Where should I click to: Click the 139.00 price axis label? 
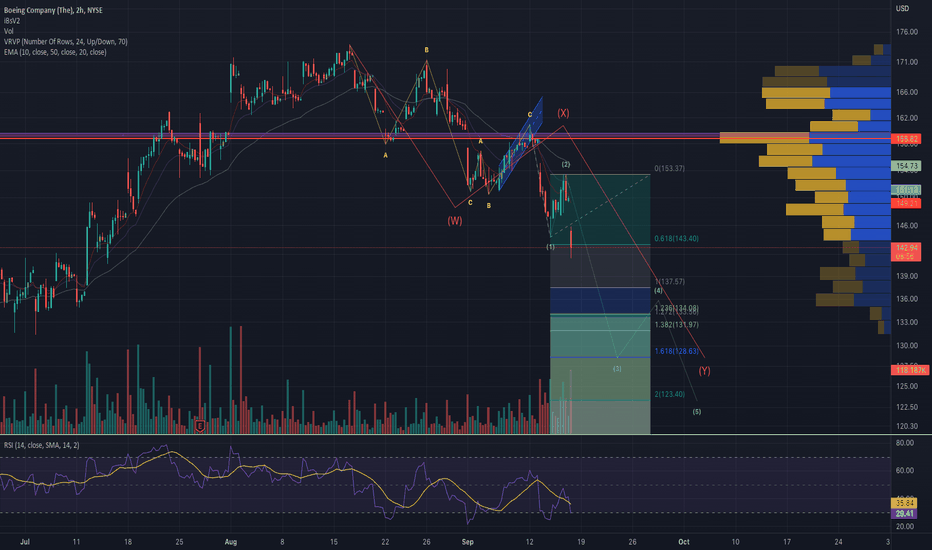point(906,276)
